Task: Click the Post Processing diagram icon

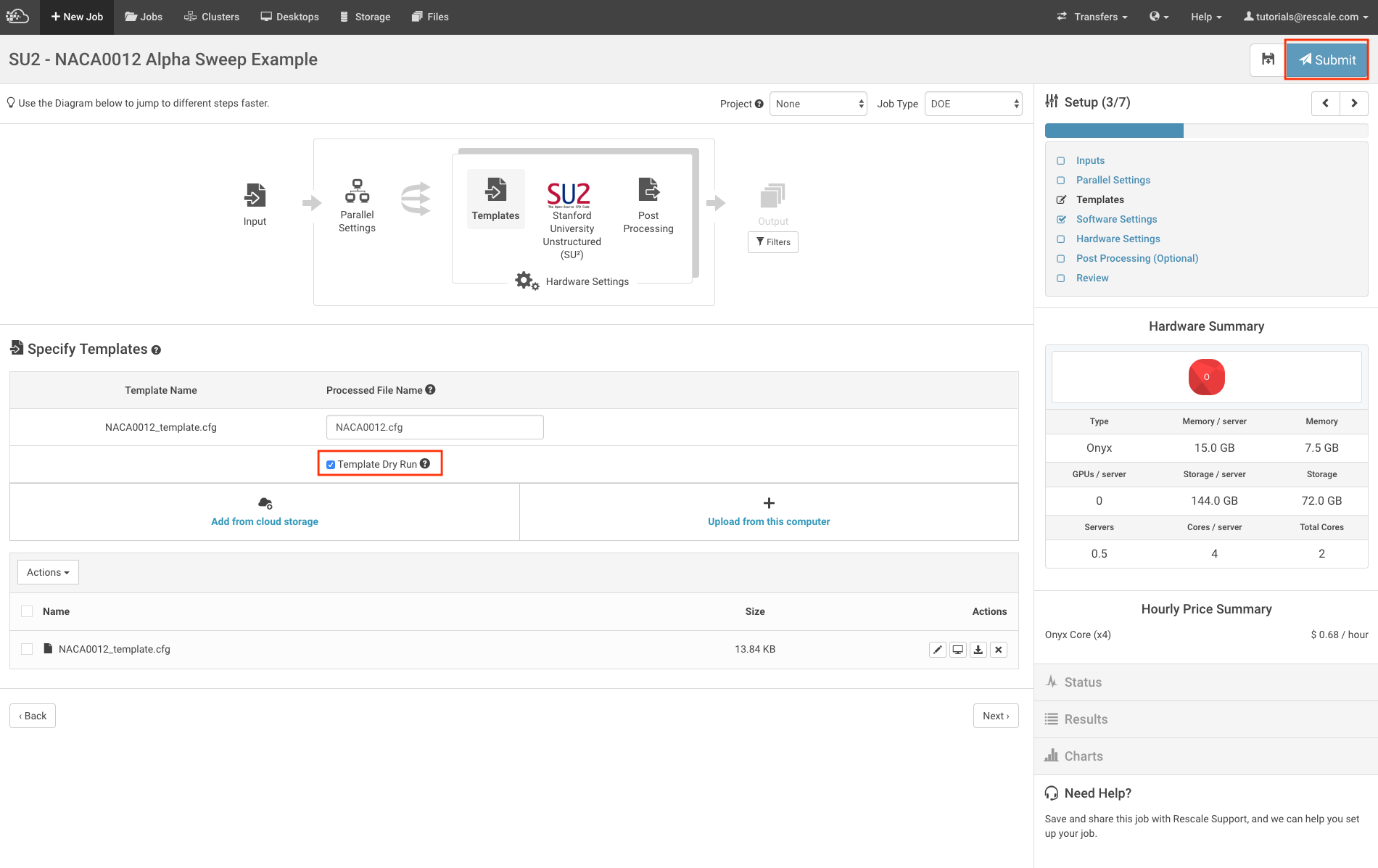Action: 648,189
